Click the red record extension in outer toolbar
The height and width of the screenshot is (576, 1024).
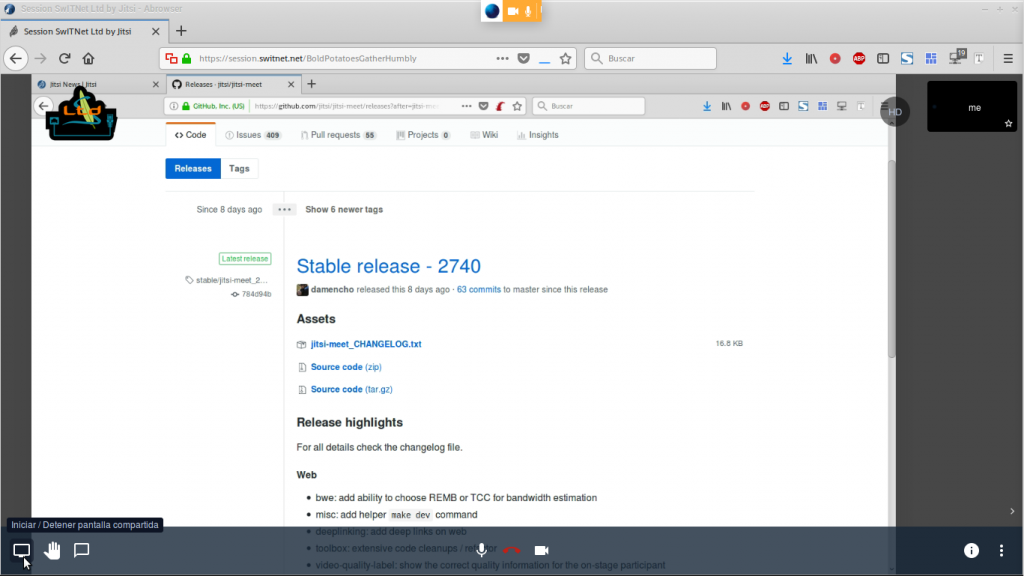(835, 58)
